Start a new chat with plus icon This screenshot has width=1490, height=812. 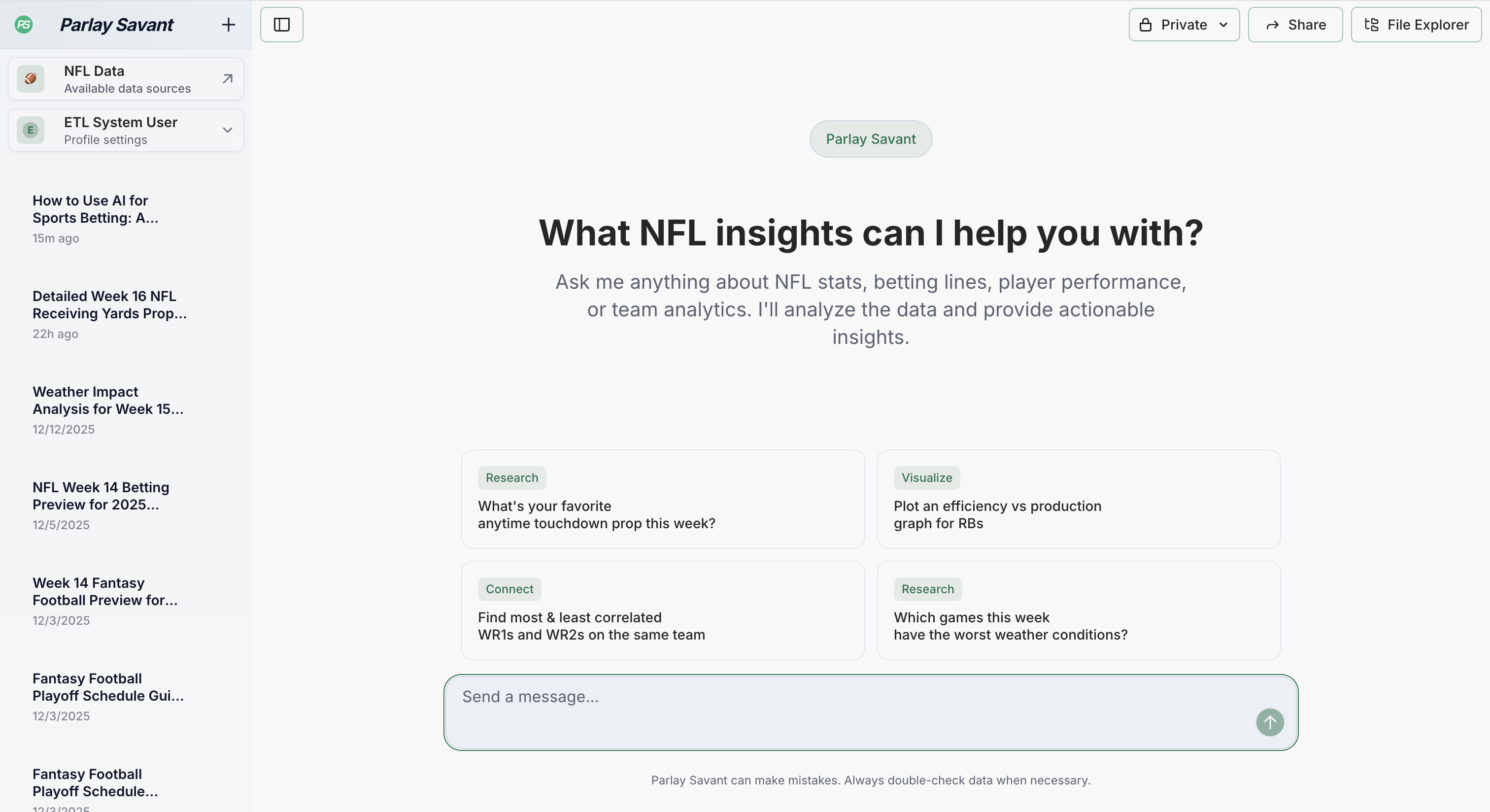[x=229, y=25]
